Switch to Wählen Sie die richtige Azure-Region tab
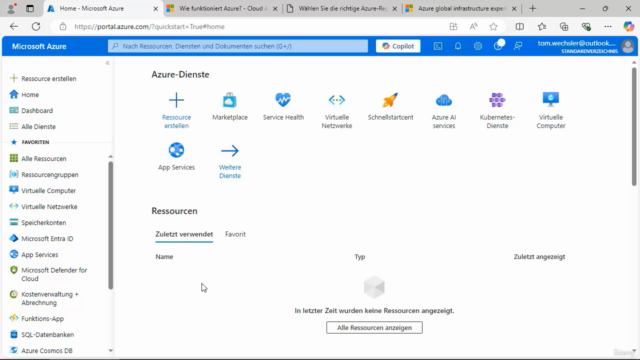640x360 pixels. click(x=342, y=9)
